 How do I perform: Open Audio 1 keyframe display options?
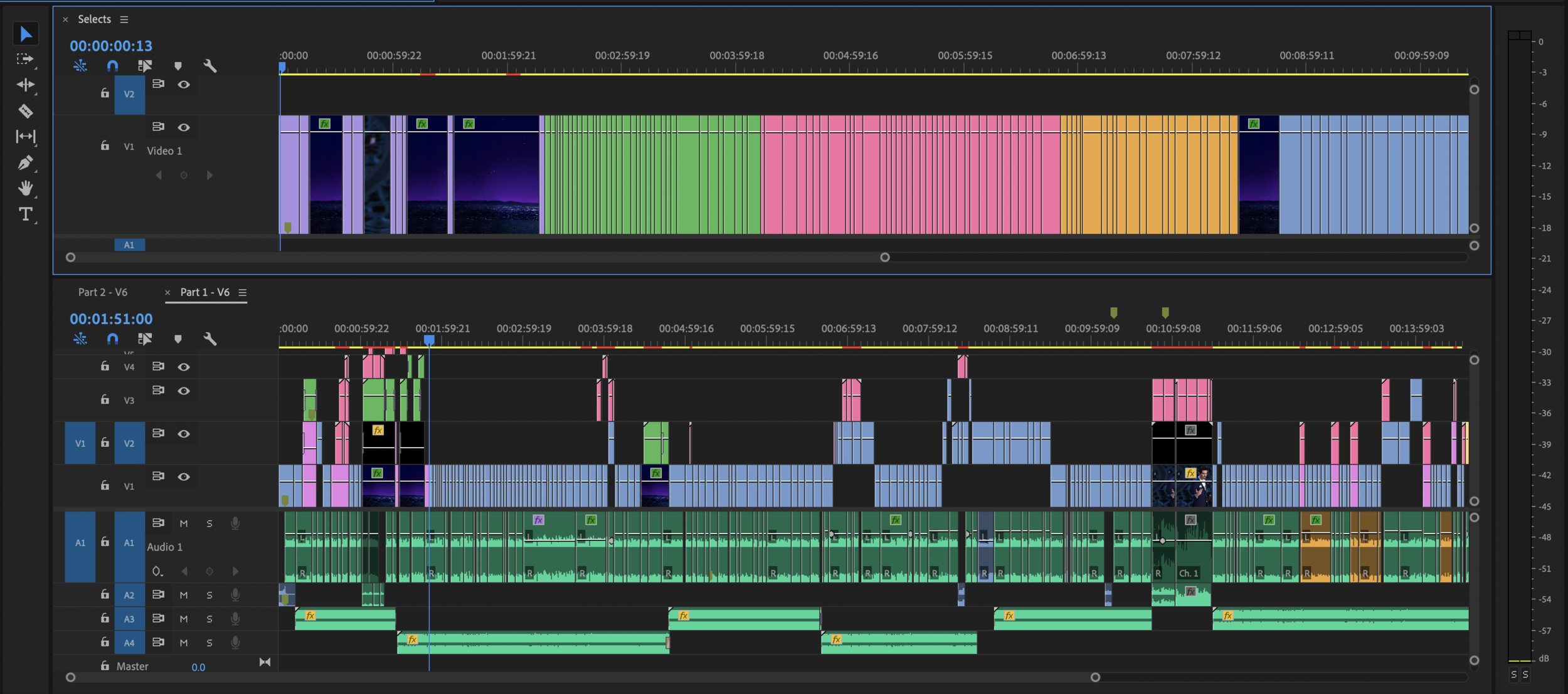(157, 571)
